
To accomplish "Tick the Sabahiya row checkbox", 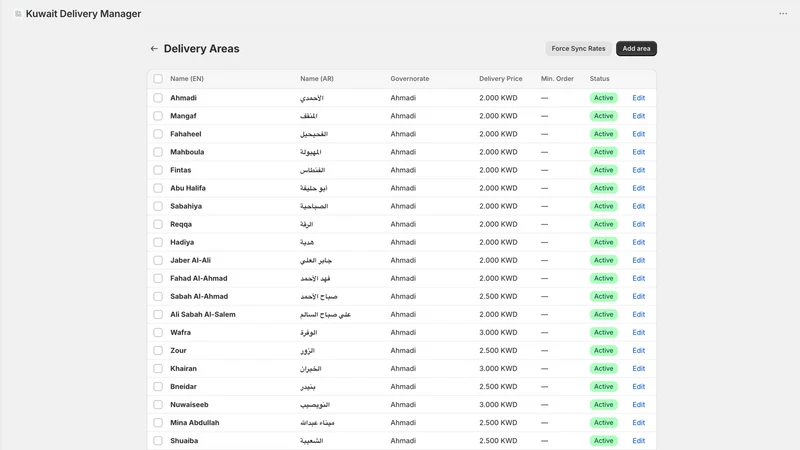I will (x=158, y=206).
